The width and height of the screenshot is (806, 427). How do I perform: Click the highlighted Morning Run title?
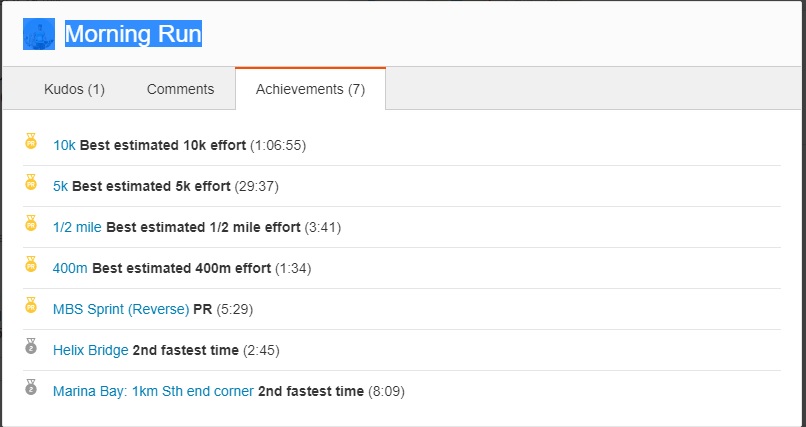click(133, 34)
